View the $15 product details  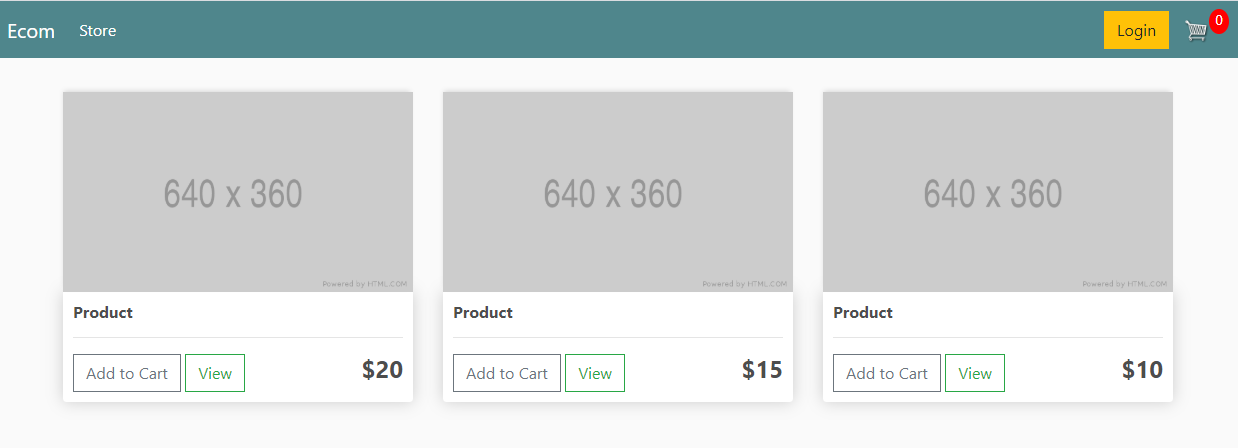[595, 373]
